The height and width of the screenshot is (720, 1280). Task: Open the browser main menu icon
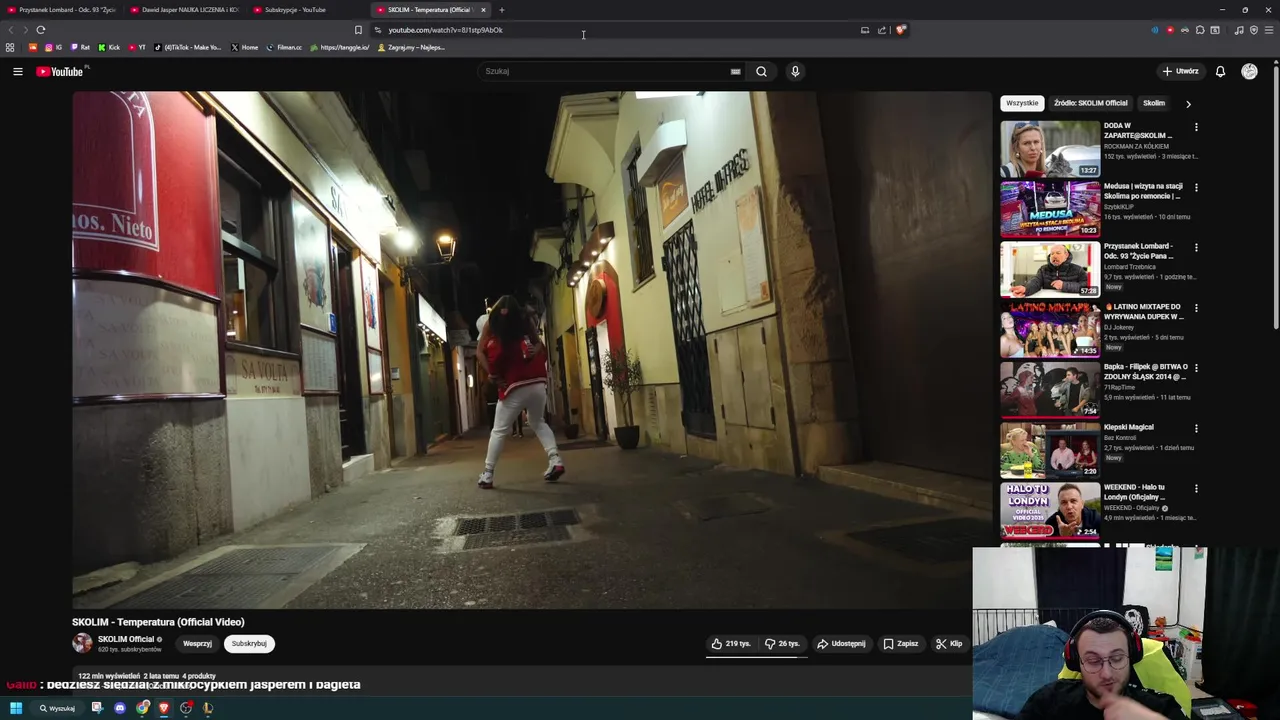tap(1269, 30)
